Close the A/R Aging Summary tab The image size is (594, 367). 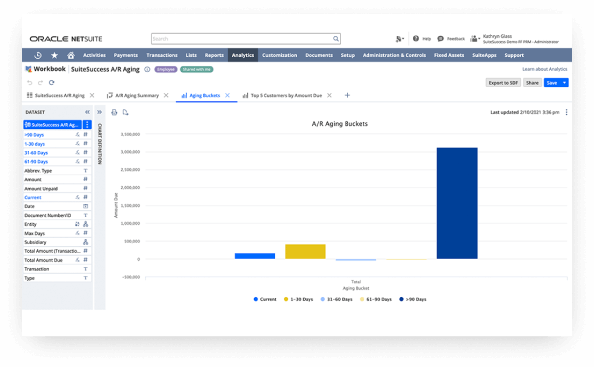coord(166,95)
